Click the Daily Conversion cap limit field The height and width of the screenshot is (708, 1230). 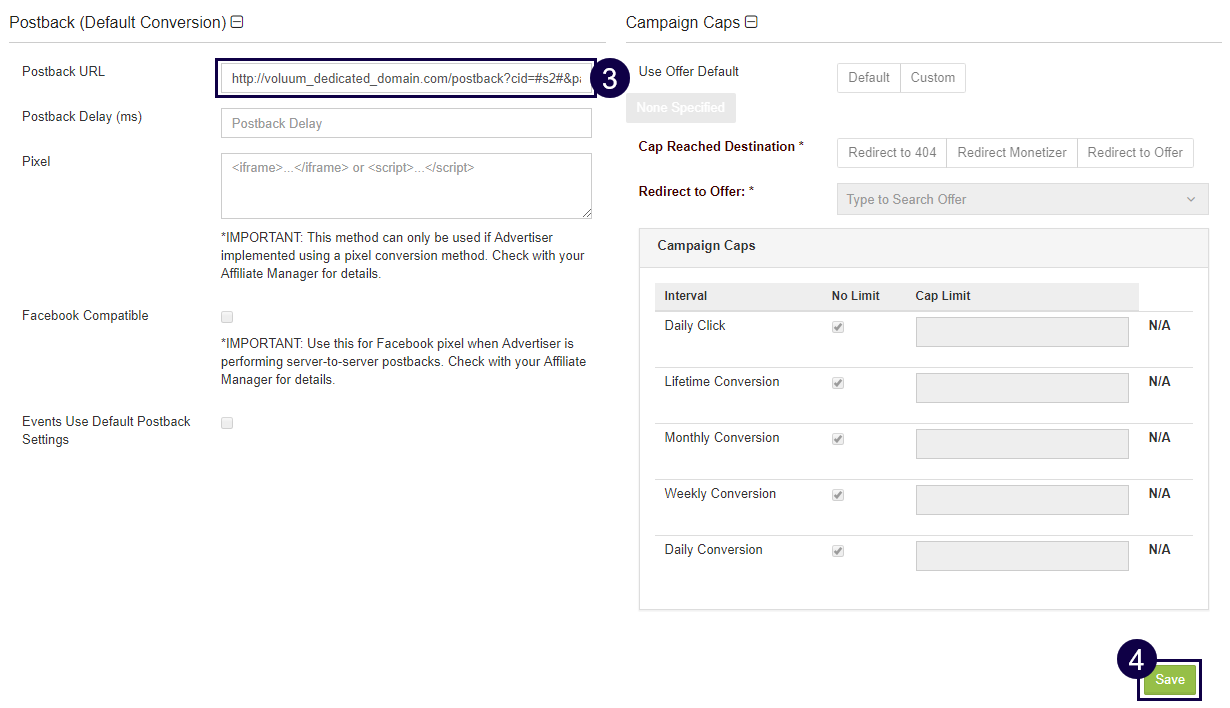(x=1021, y=556)
